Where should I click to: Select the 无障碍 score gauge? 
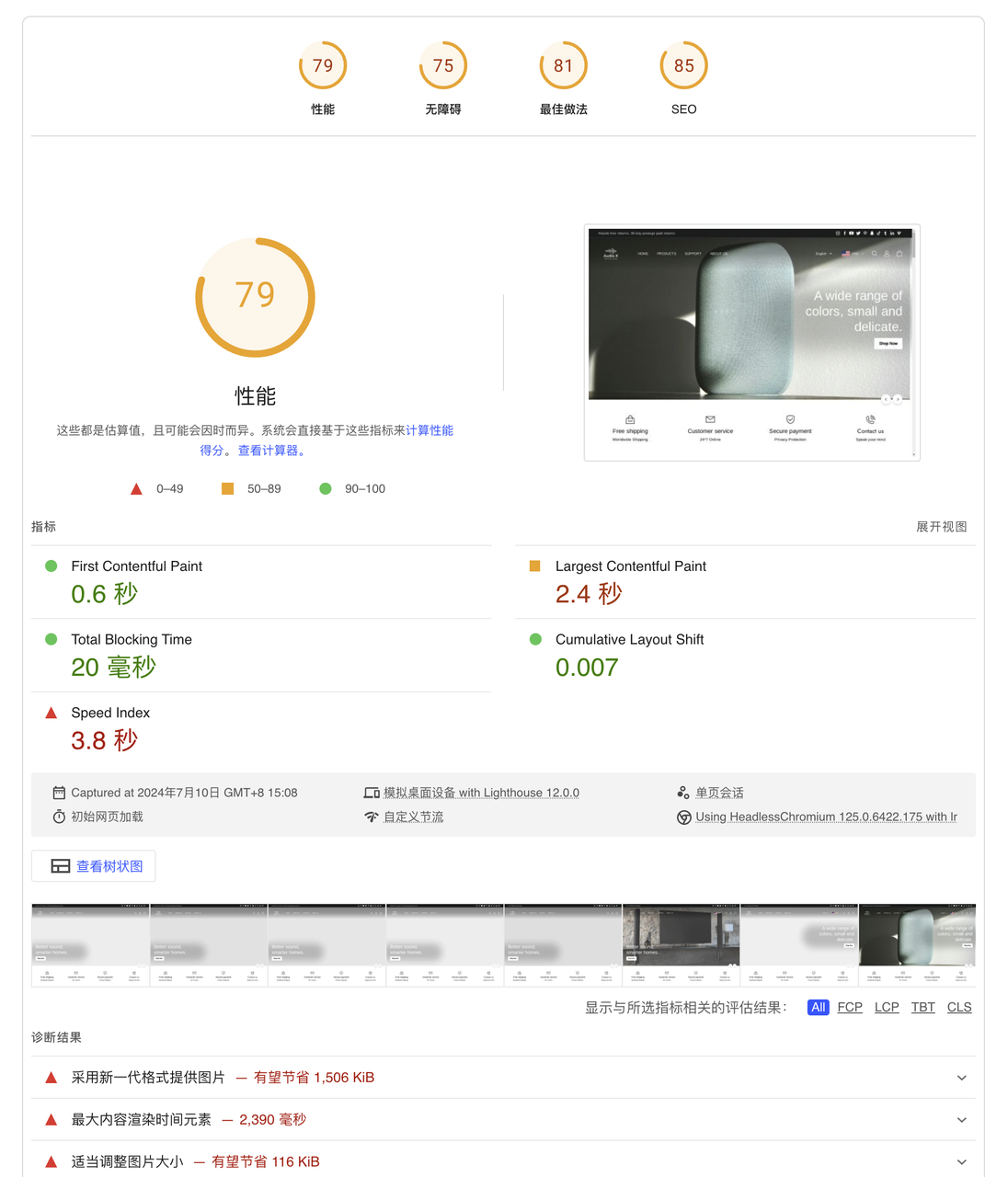[442, 65]
